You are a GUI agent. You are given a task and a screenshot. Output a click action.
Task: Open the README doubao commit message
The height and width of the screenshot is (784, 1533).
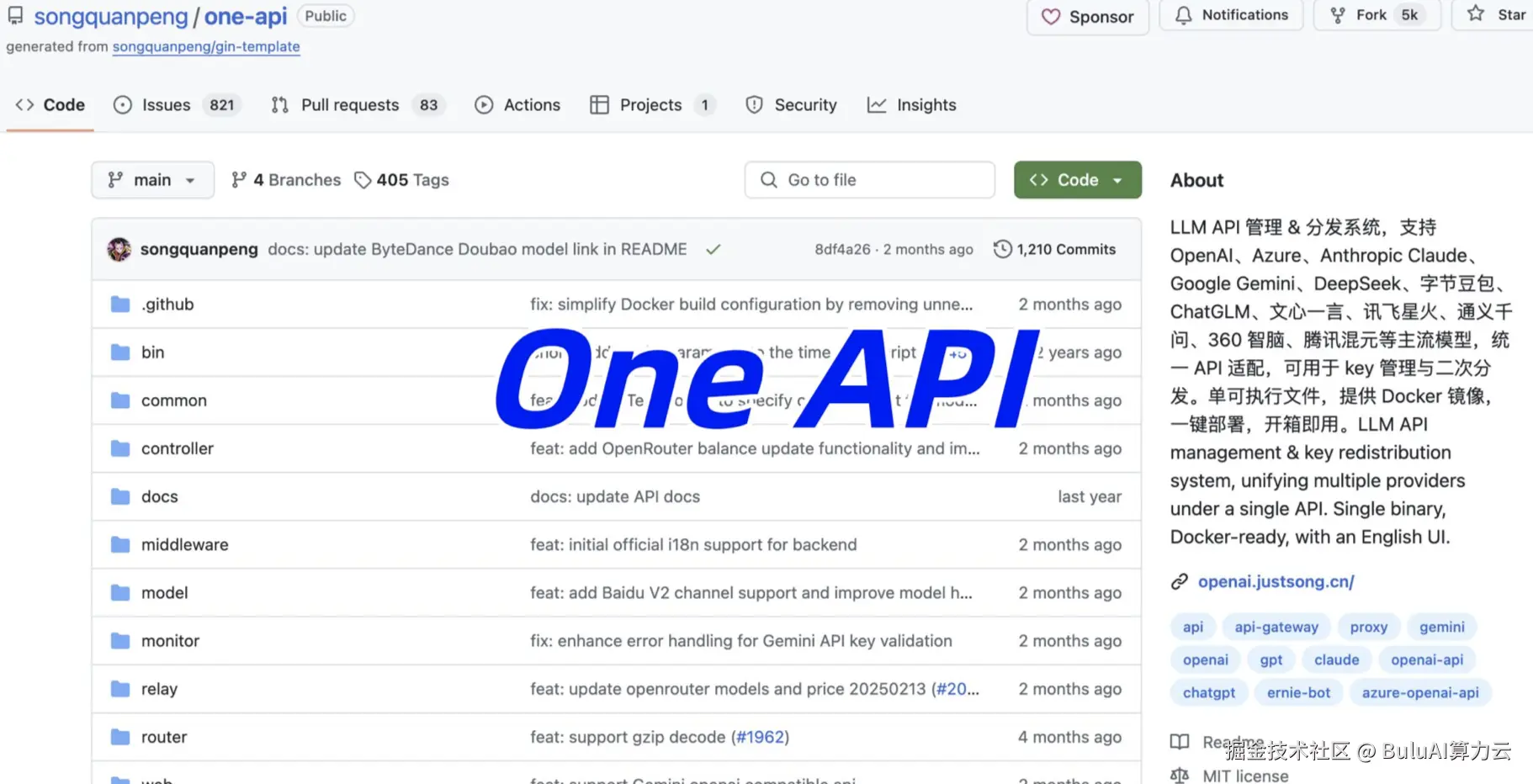(x=477, y=249)
